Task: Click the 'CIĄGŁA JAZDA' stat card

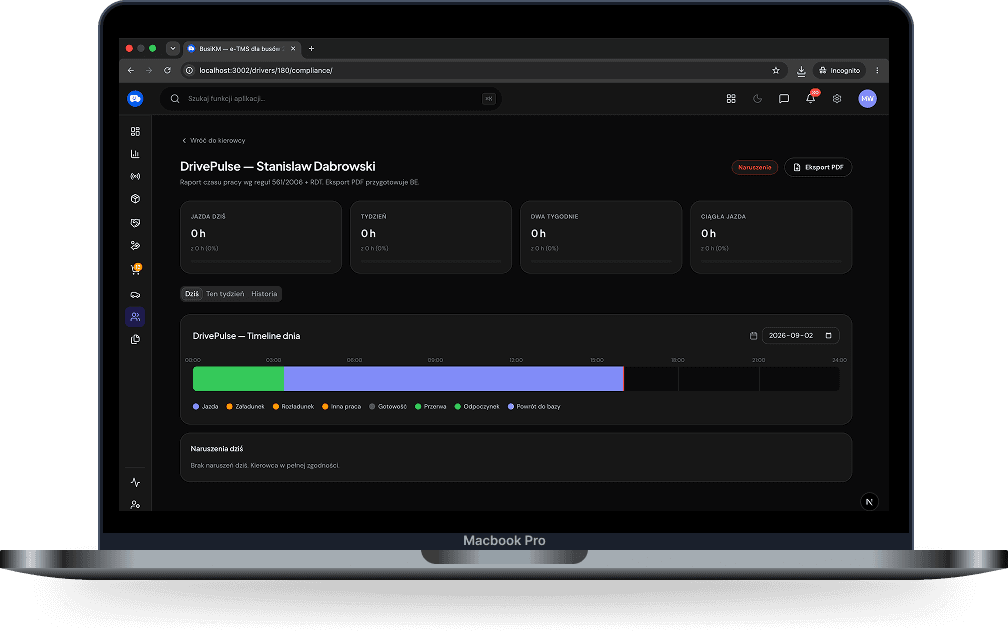Action: (771, 237)
